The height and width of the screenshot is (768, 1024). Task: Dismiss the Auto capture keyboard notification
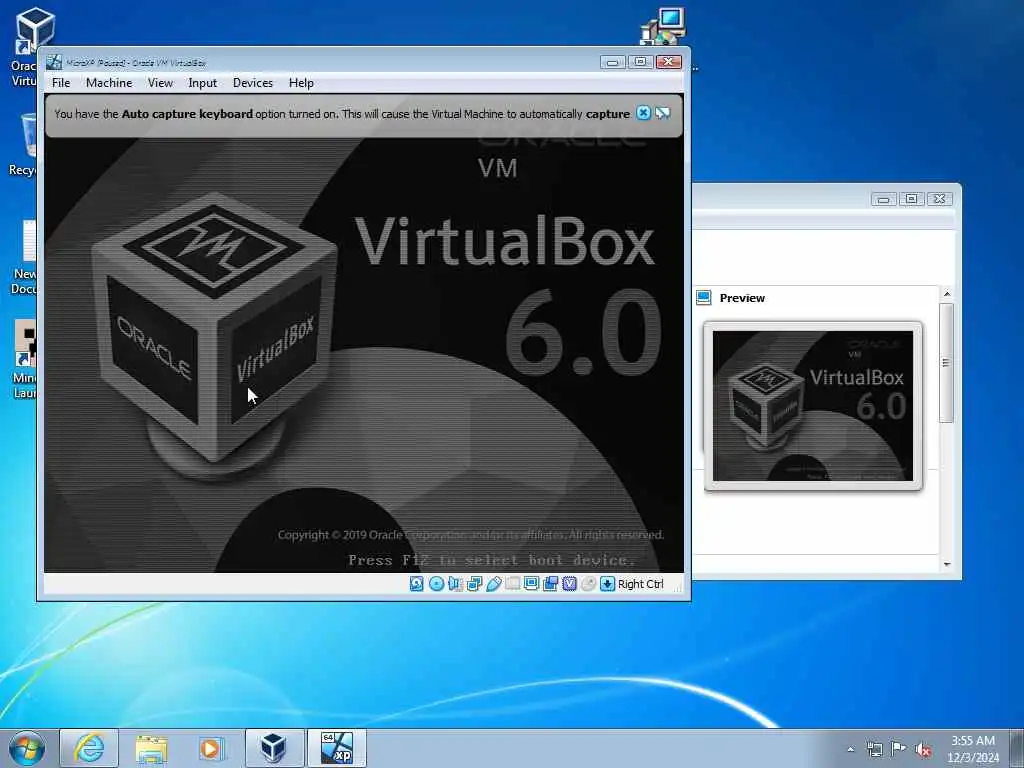[x=643, y=113]
